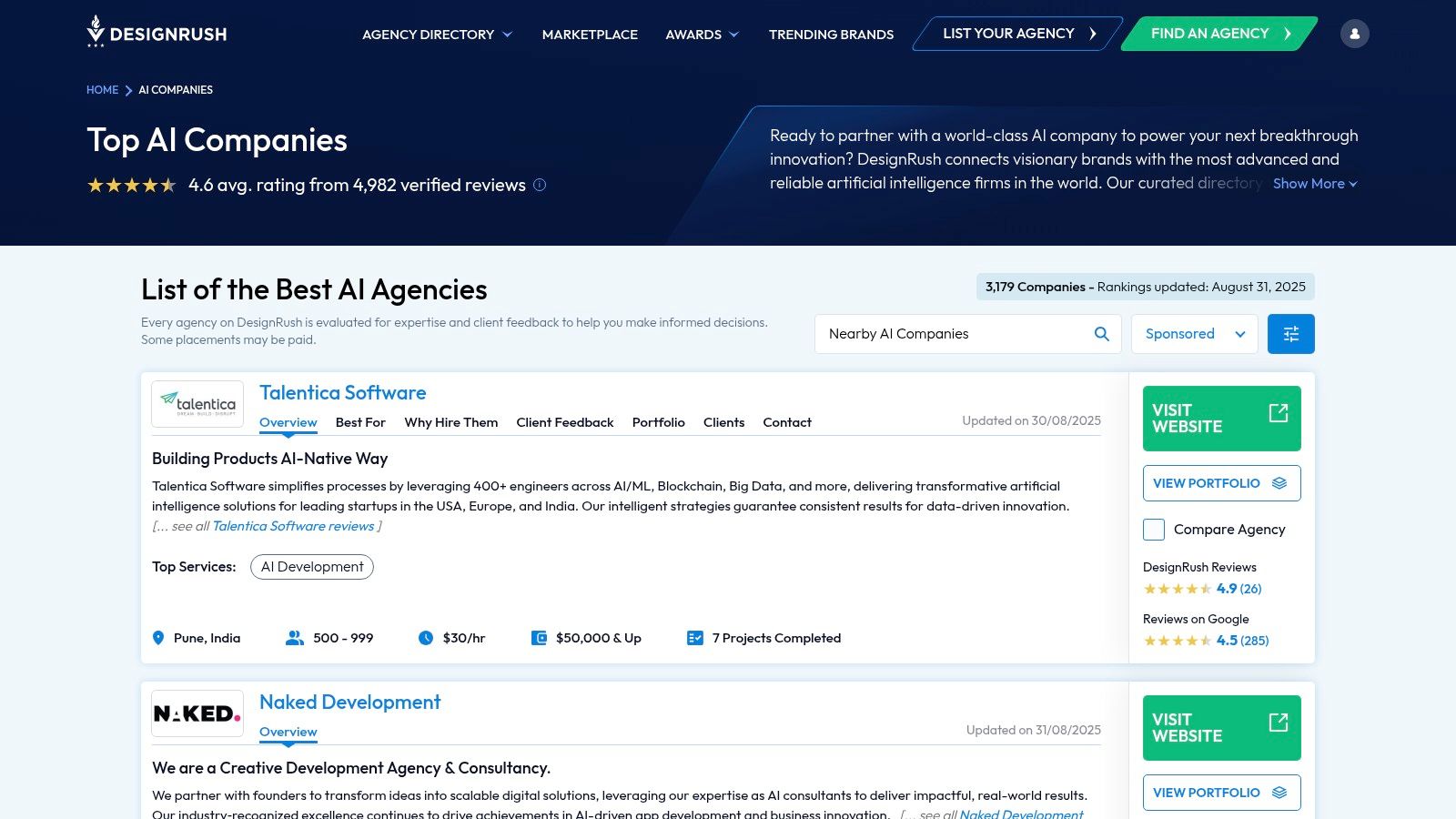View Naked Development's portfolio
This screenshot has height=819, width=1456.
coord(1221,793)
